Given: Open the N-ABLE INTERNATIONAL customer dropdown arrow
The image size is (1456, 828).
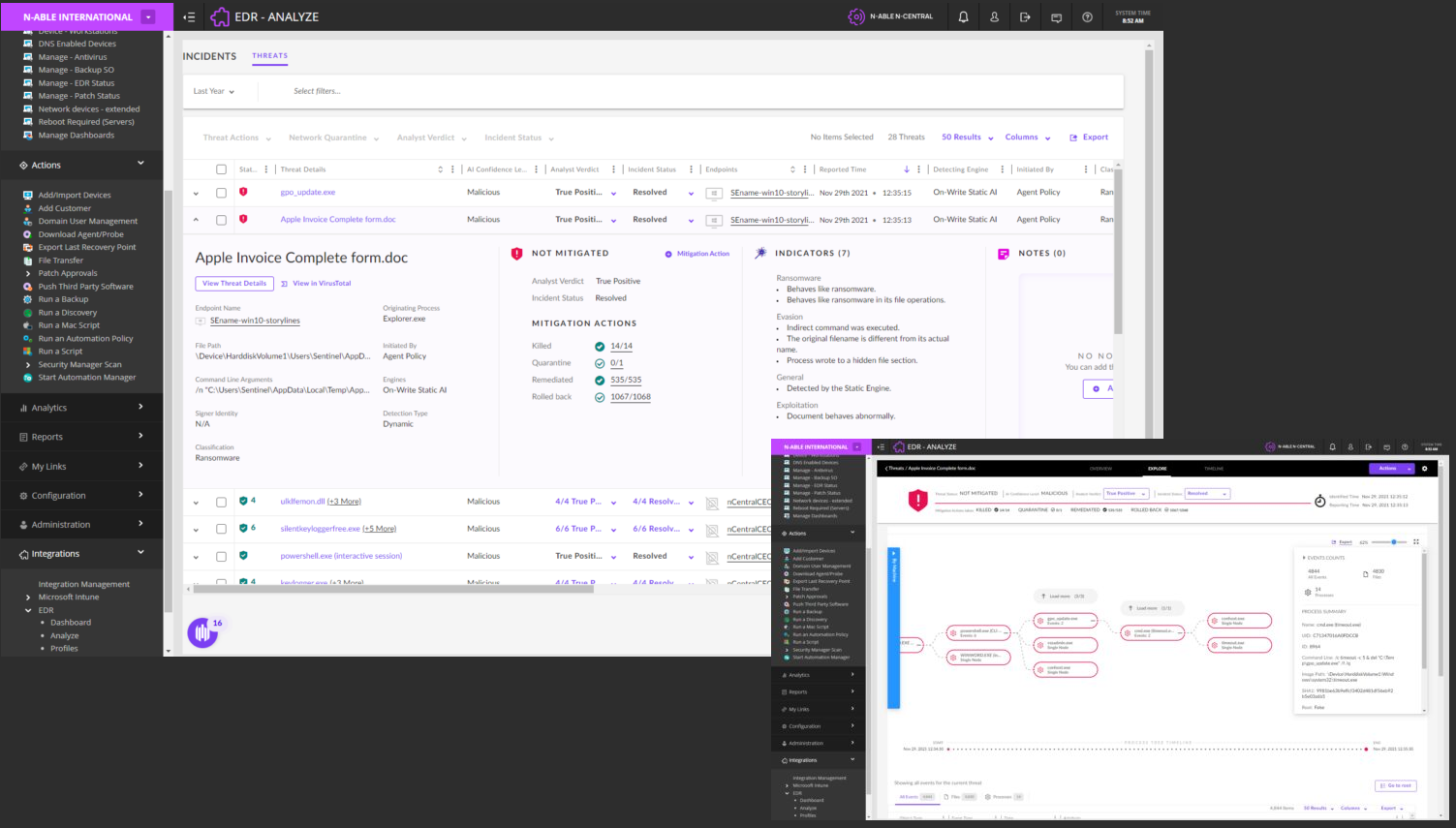Looking at the screenshot, I should click(x=148, y=16).
